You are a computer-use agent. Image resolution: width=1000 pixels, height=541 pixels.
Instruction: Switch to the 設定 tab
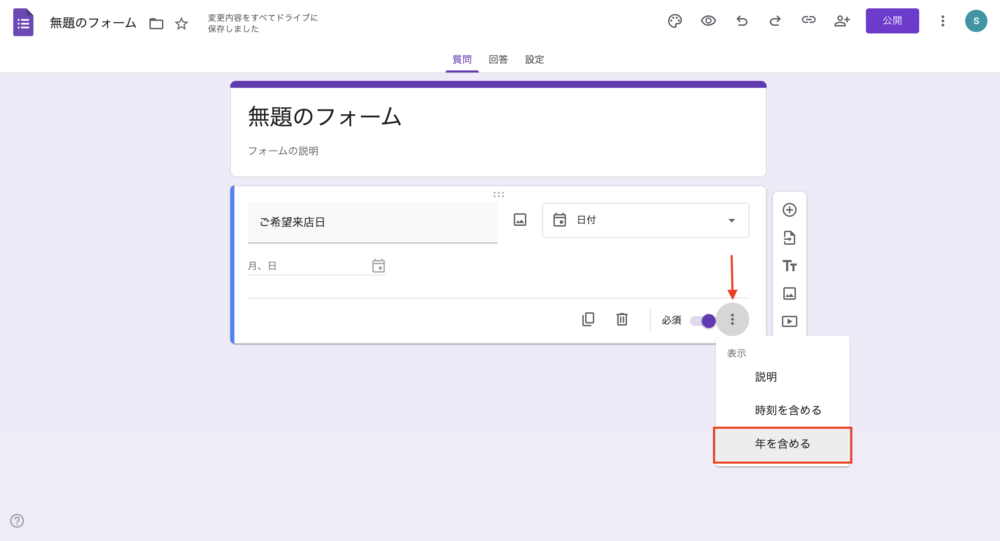[x=534, y=59]
